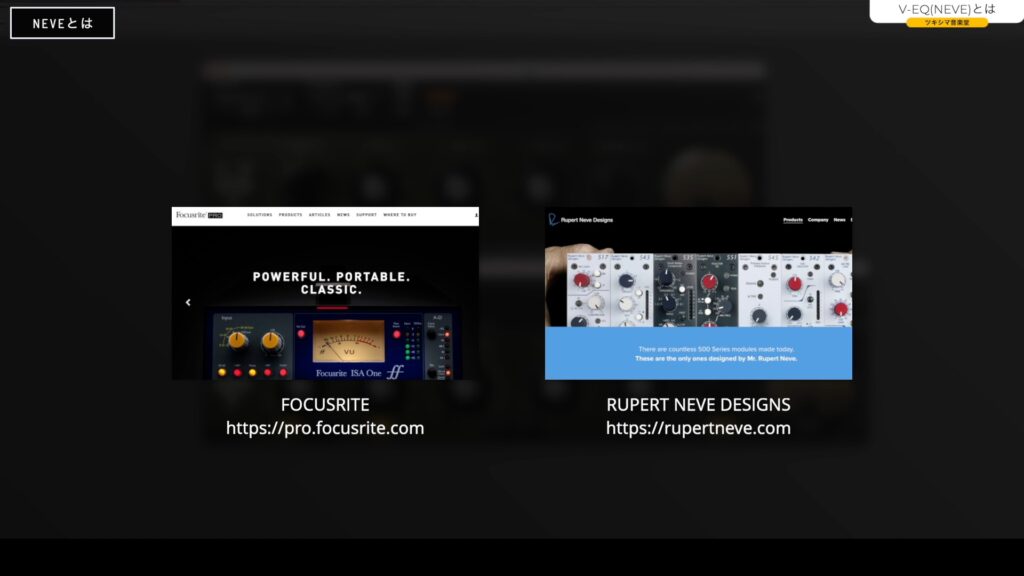The image size is (1024, 576).
Task: Click the red knob on the 551 module
Action: point(709,282)
